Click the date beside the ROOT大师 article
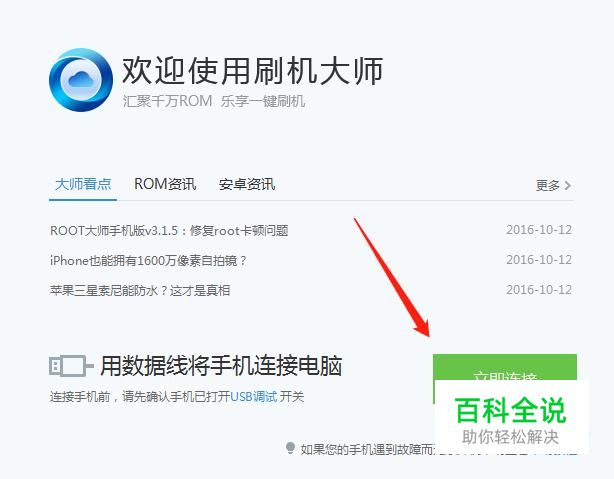Screen dimensions: 614x479 pos(539,230)
